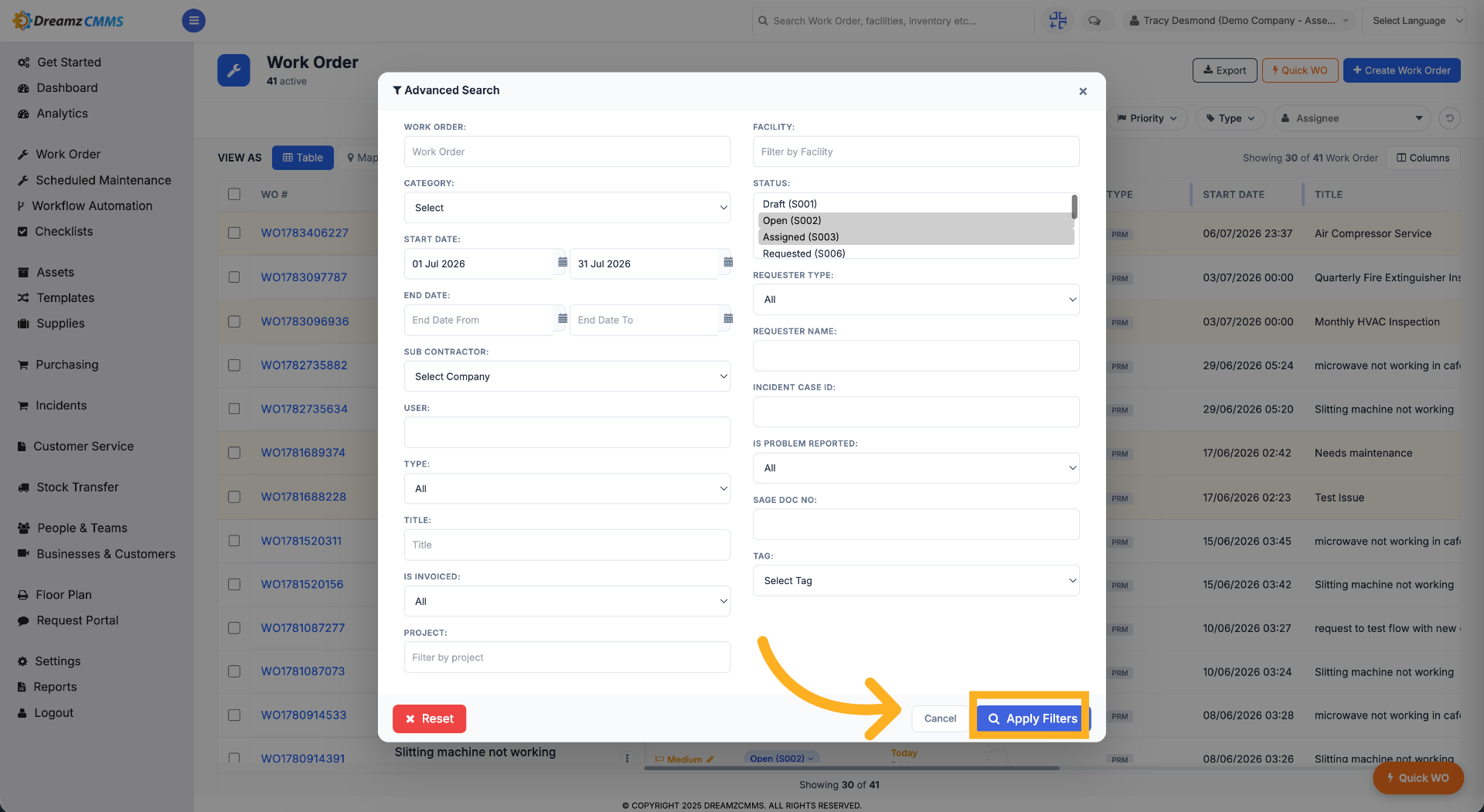Open End Date From calendar icon
Screen dimensions: 1484x812
tap(563, 319)
